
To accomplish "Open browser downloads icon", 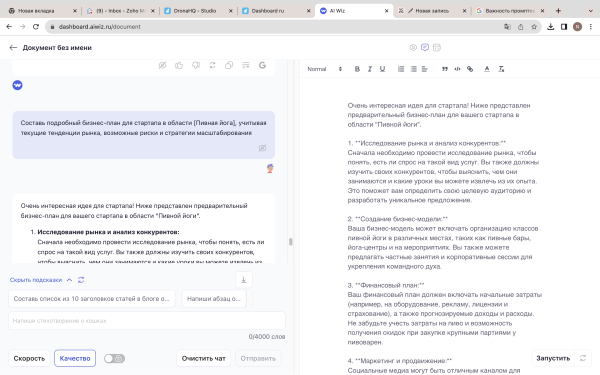I will coord(551,27).
